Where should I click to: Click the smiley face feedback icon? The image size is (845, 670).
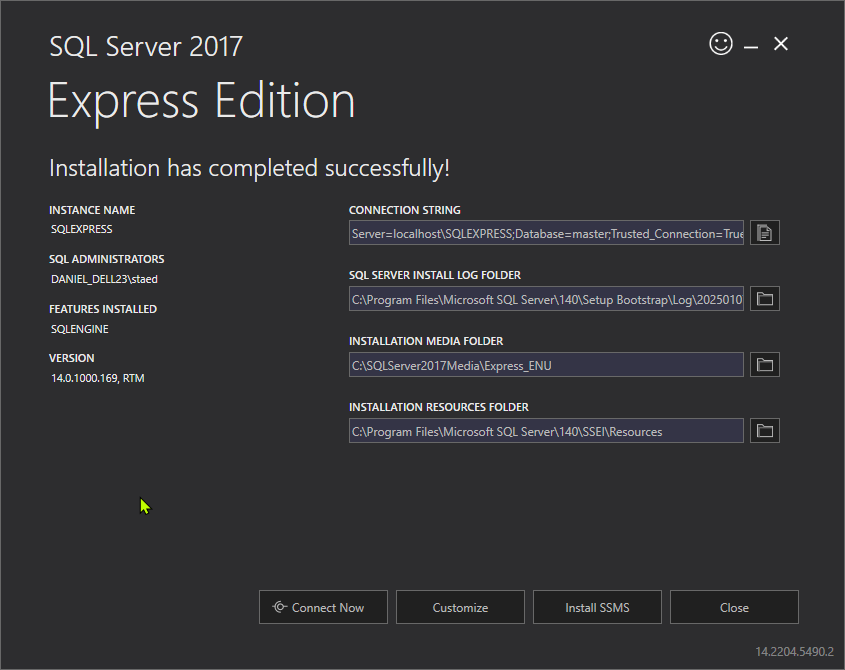720,44
